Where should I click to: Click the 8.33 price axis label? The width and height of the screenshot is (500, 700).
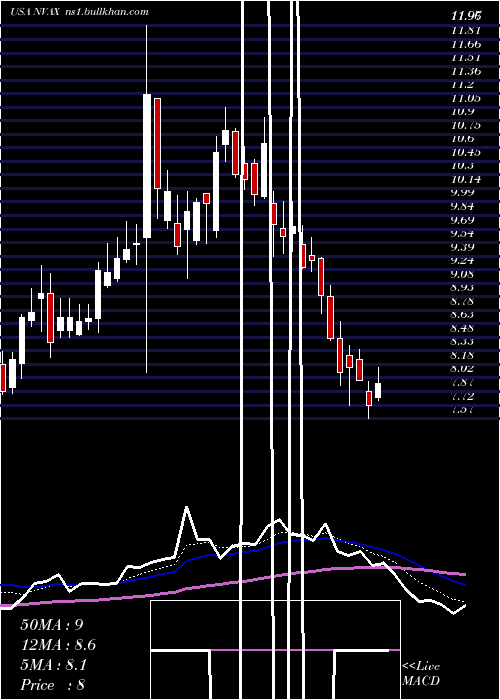coord(464,342)
